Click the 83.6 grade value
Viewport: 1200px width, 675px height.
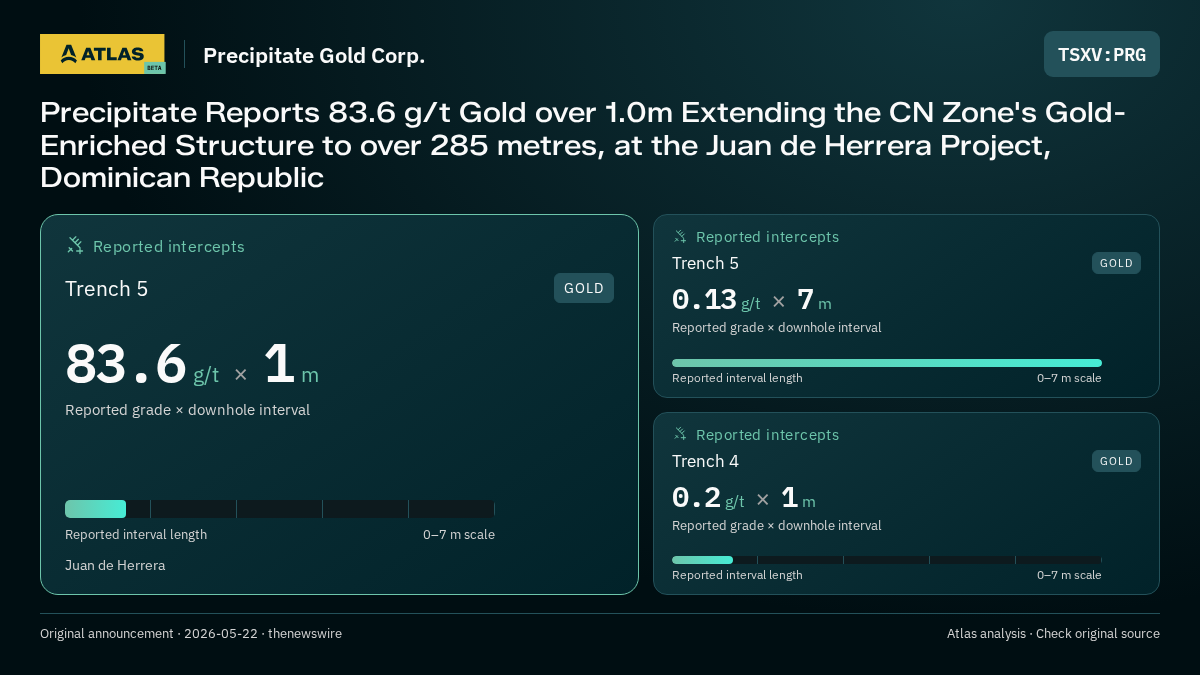(126, 364)
